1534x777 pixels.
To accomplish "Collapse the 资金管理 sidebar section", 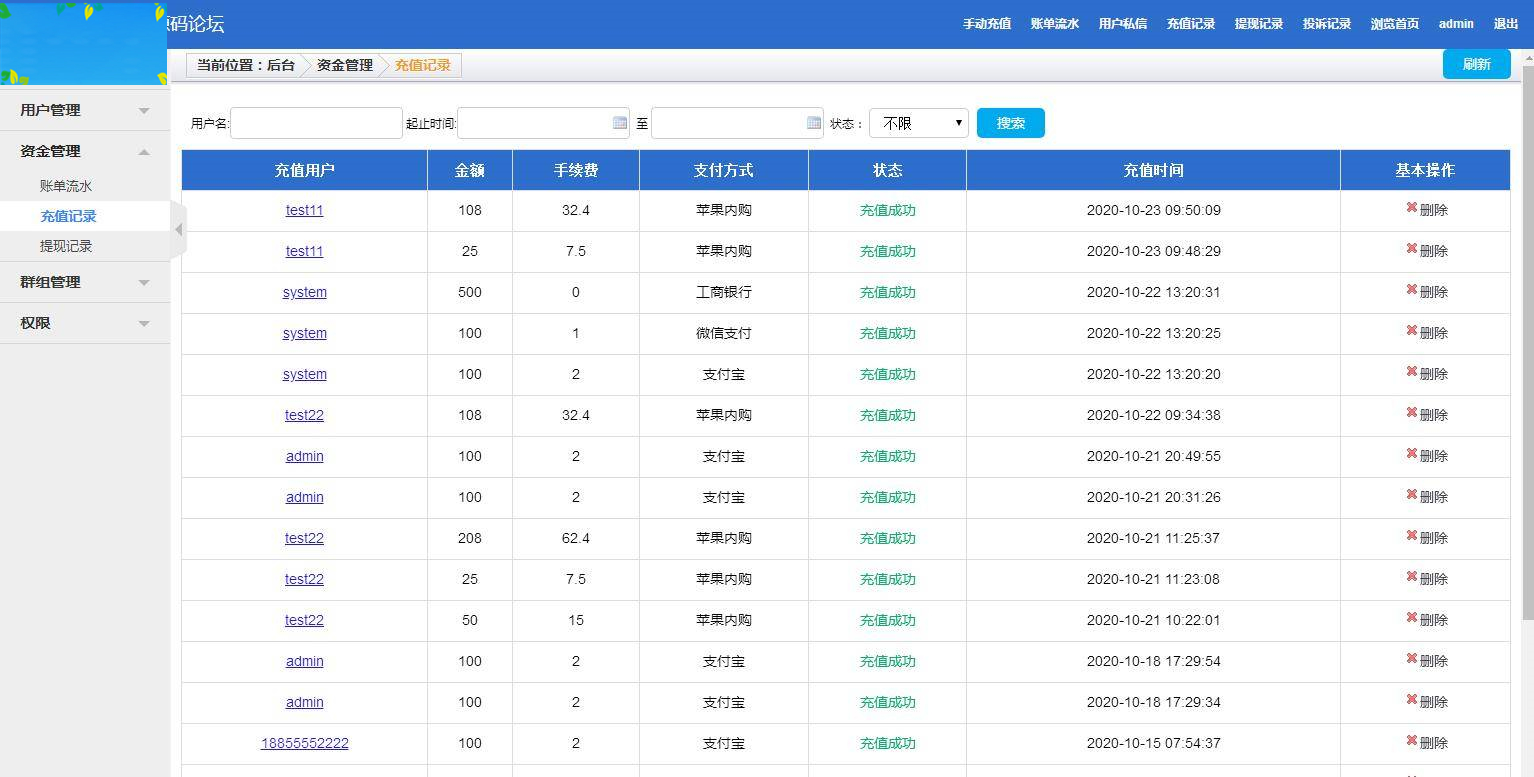I will pos(84,150).
